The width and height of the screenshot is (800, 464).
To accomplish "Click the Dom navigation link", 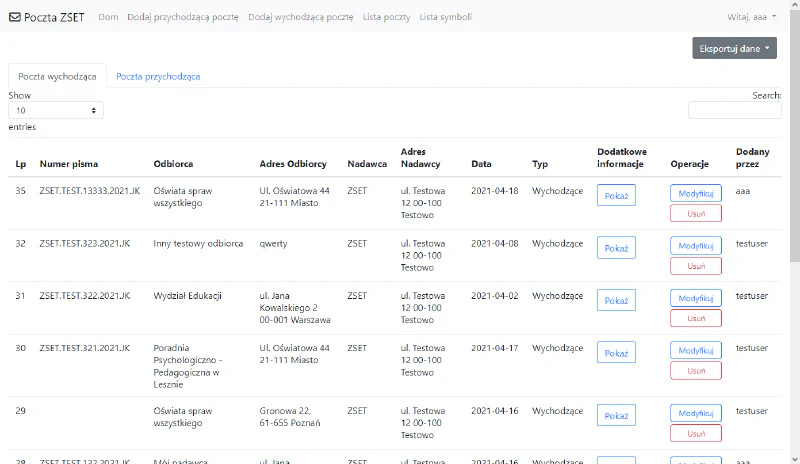I will (108, 17).
